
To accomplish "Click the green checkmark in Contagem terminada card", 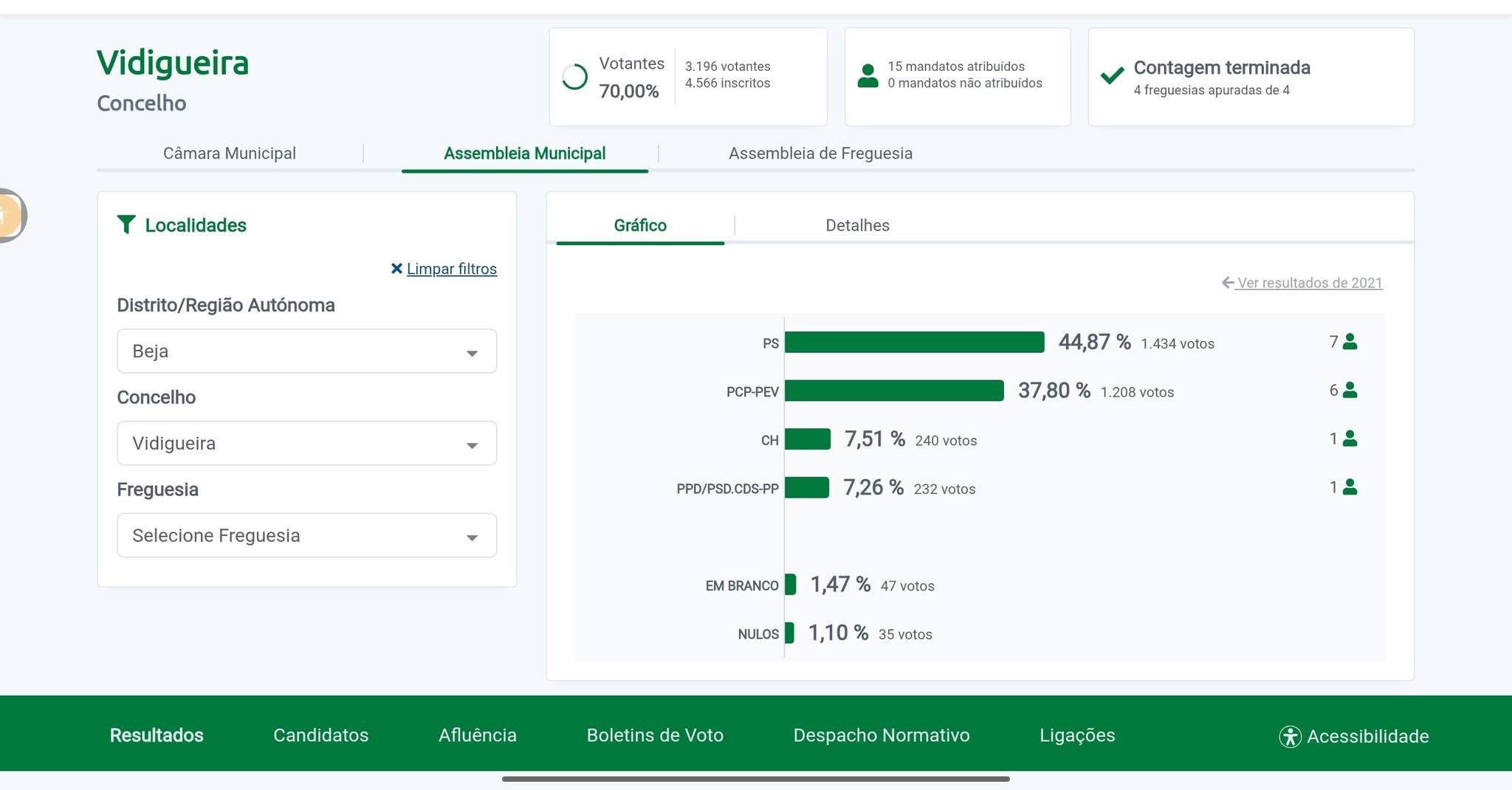I will (1110, 76).
